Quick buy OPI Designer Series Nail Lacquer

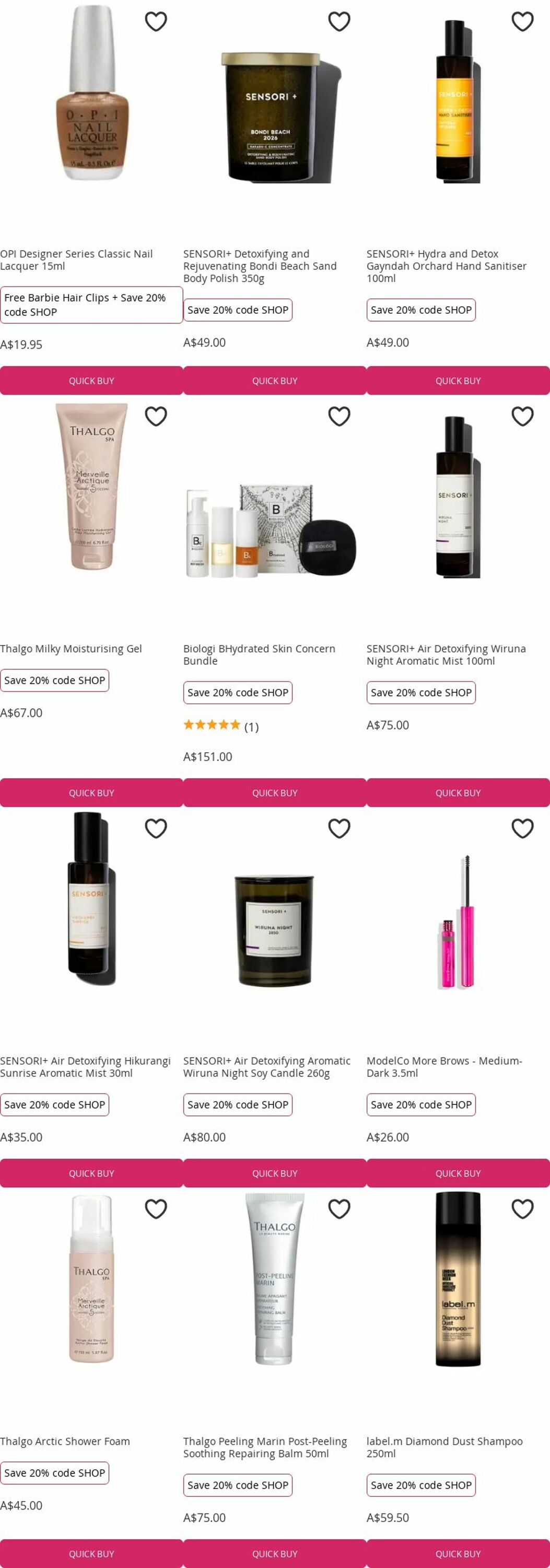click(91, 381)
